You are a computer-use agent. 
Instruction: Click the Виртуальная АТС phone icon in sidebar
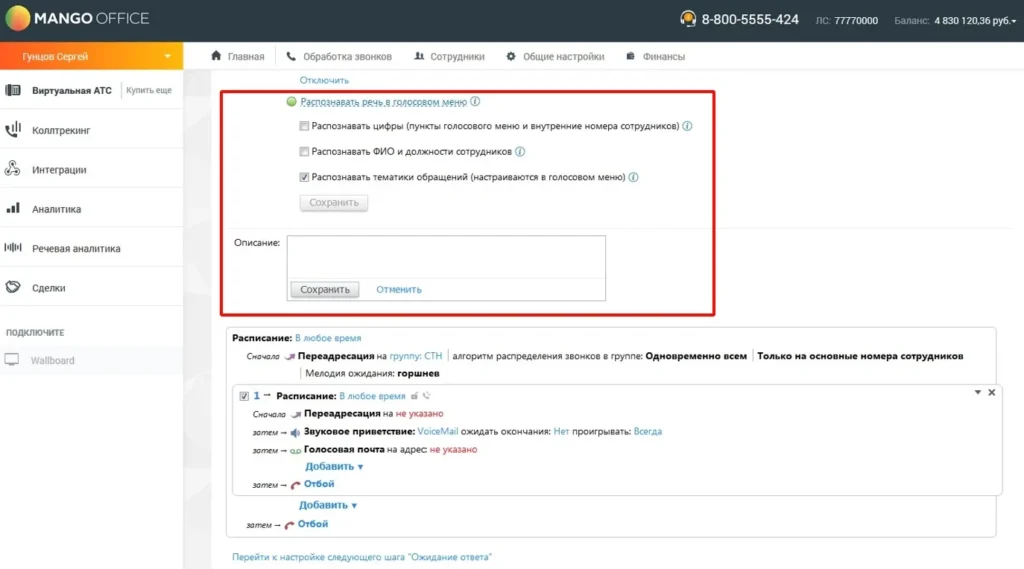click(x=13, y=90)
